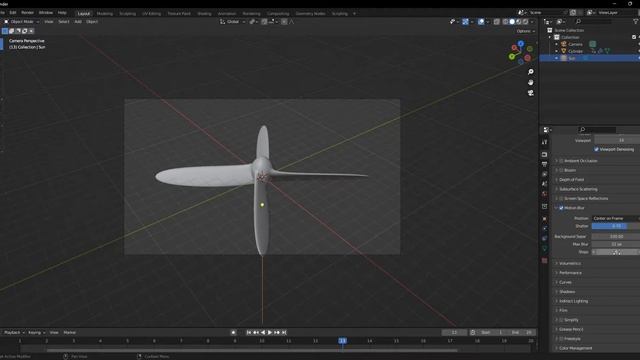Toggle the Viewport Denoising checkbox

click(596, 149)
